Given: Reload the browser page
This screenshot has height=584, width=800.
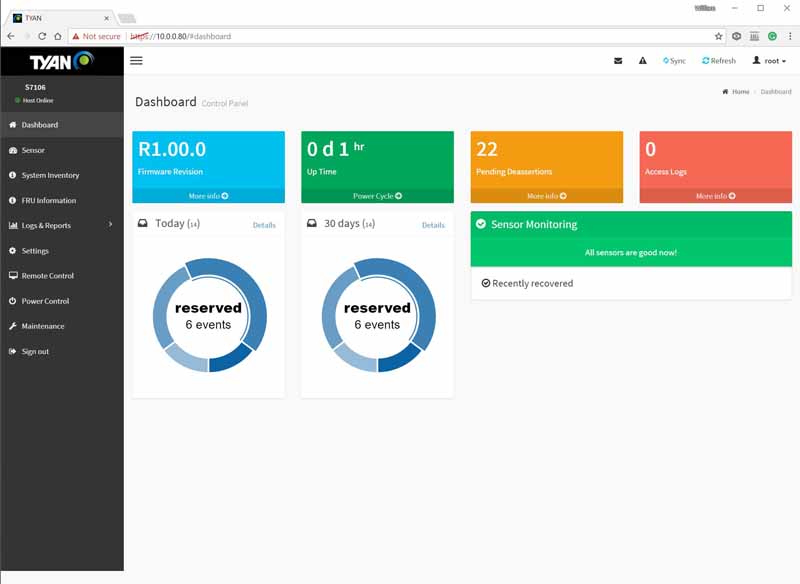Looking at the screenshot, I should [42, 36].
